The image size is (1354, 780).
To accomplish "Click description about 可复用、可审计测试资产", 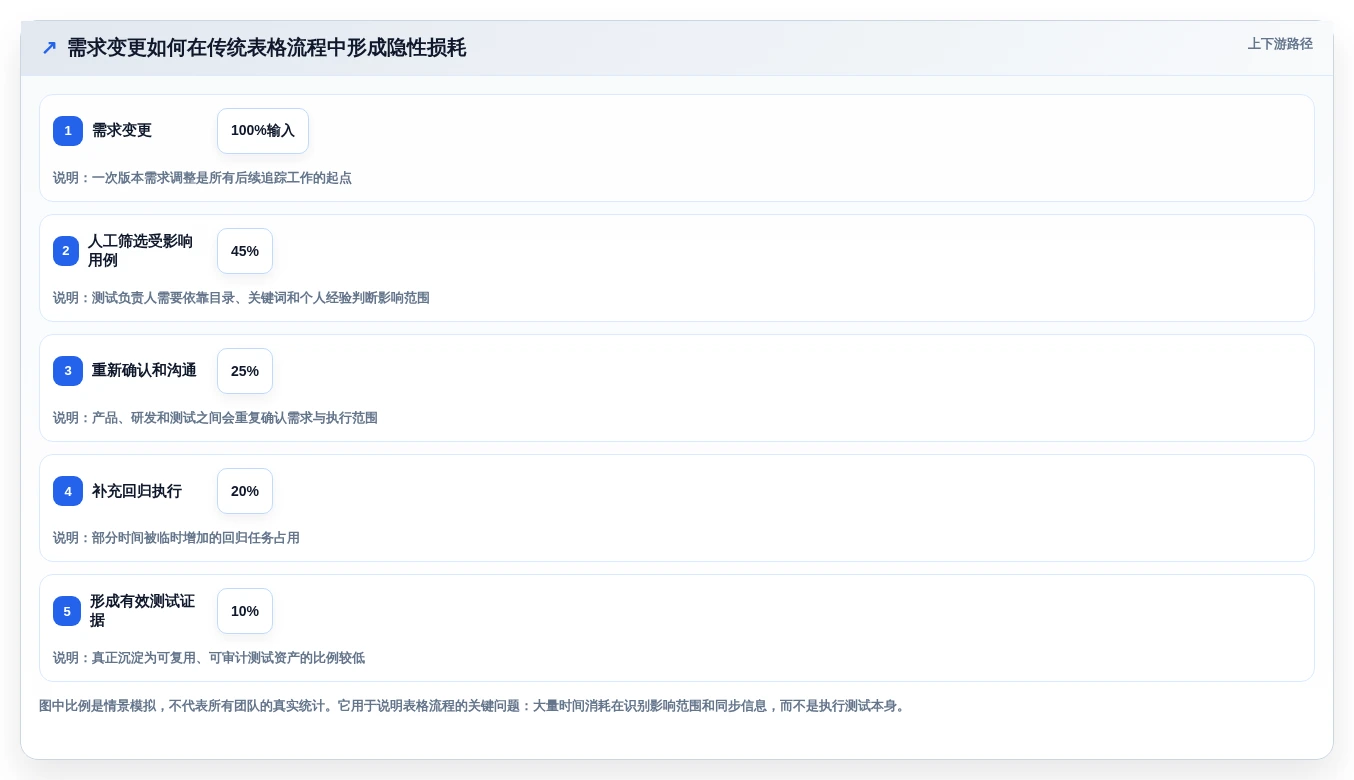I will pos(209,658).
